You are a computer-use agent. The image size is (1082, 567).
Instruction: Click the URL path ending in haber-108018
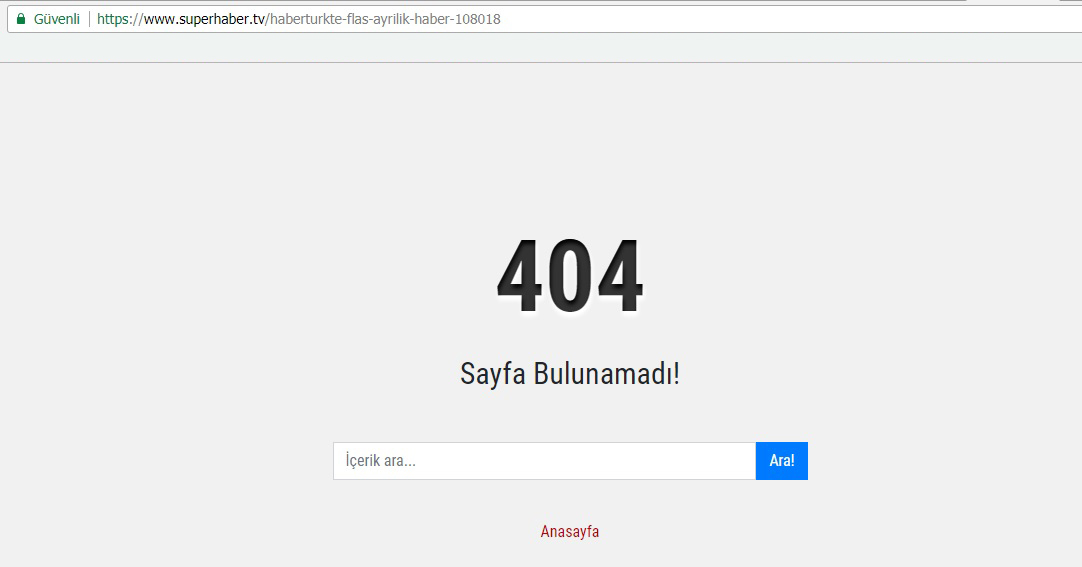[x=384, y=19]
